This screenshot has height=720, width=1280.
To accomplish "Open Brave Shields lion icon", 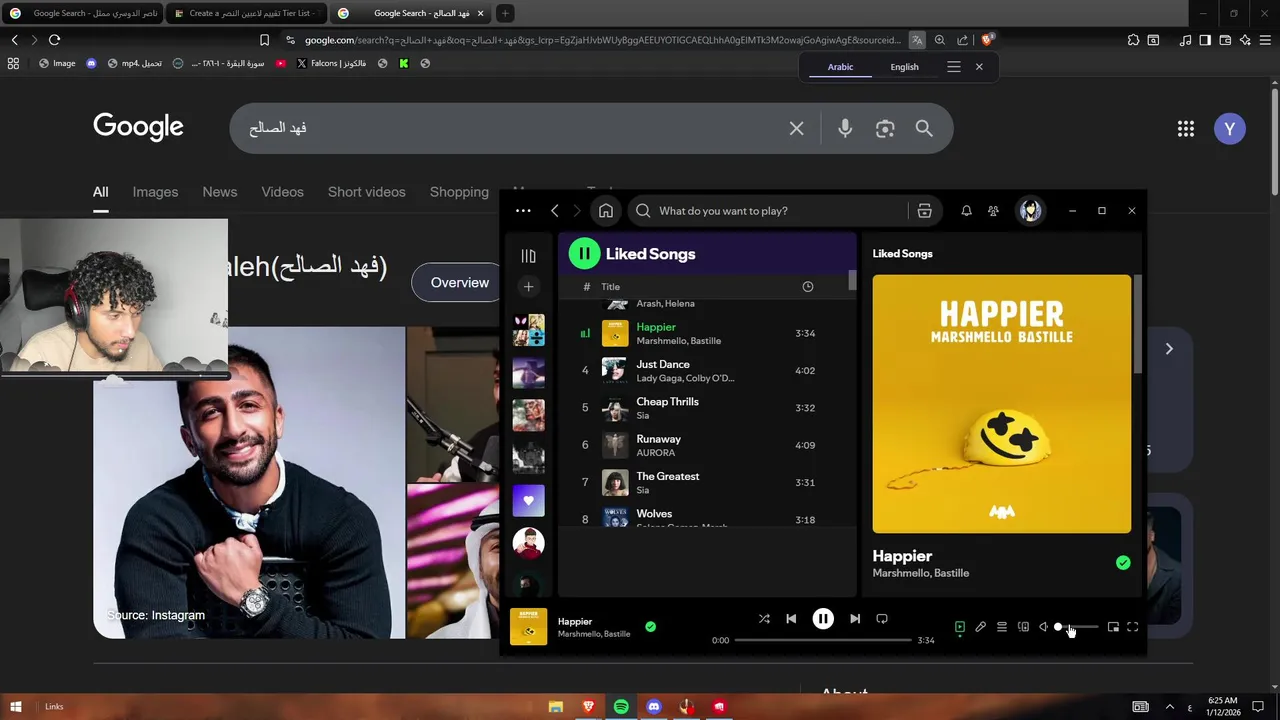I will (x=987, y=40).
